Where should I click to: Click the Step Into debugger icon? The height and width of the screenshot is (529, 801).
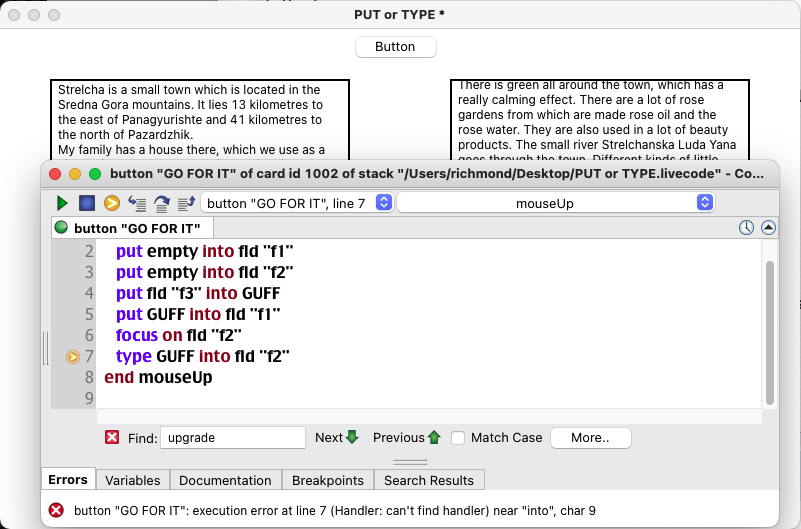coord(137,203)
